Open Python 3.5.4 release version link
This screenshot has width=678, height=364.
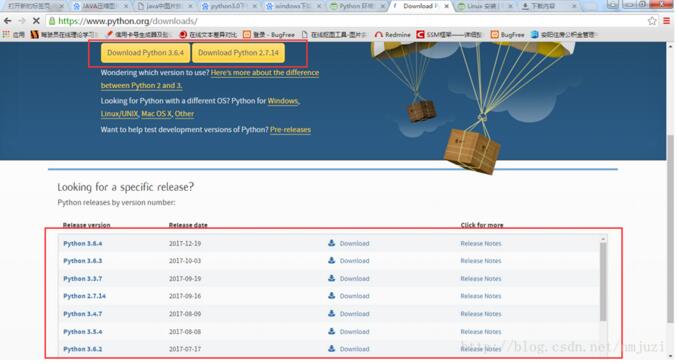click(83, 332)
